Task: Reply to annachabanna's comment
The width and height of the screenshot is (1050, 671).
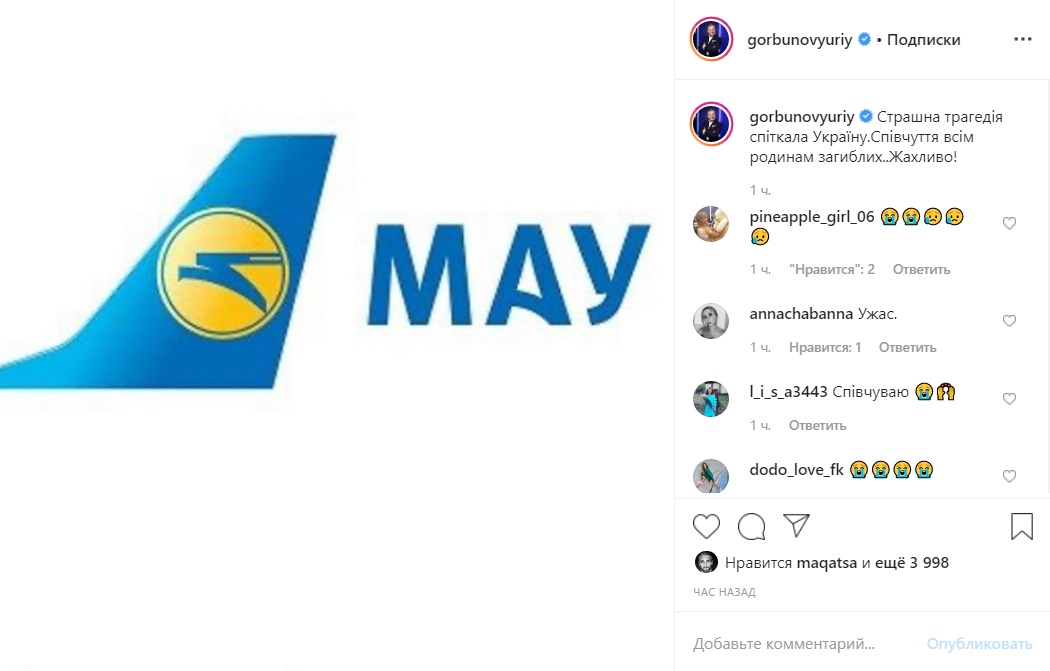Action: (x=907, y=348)
